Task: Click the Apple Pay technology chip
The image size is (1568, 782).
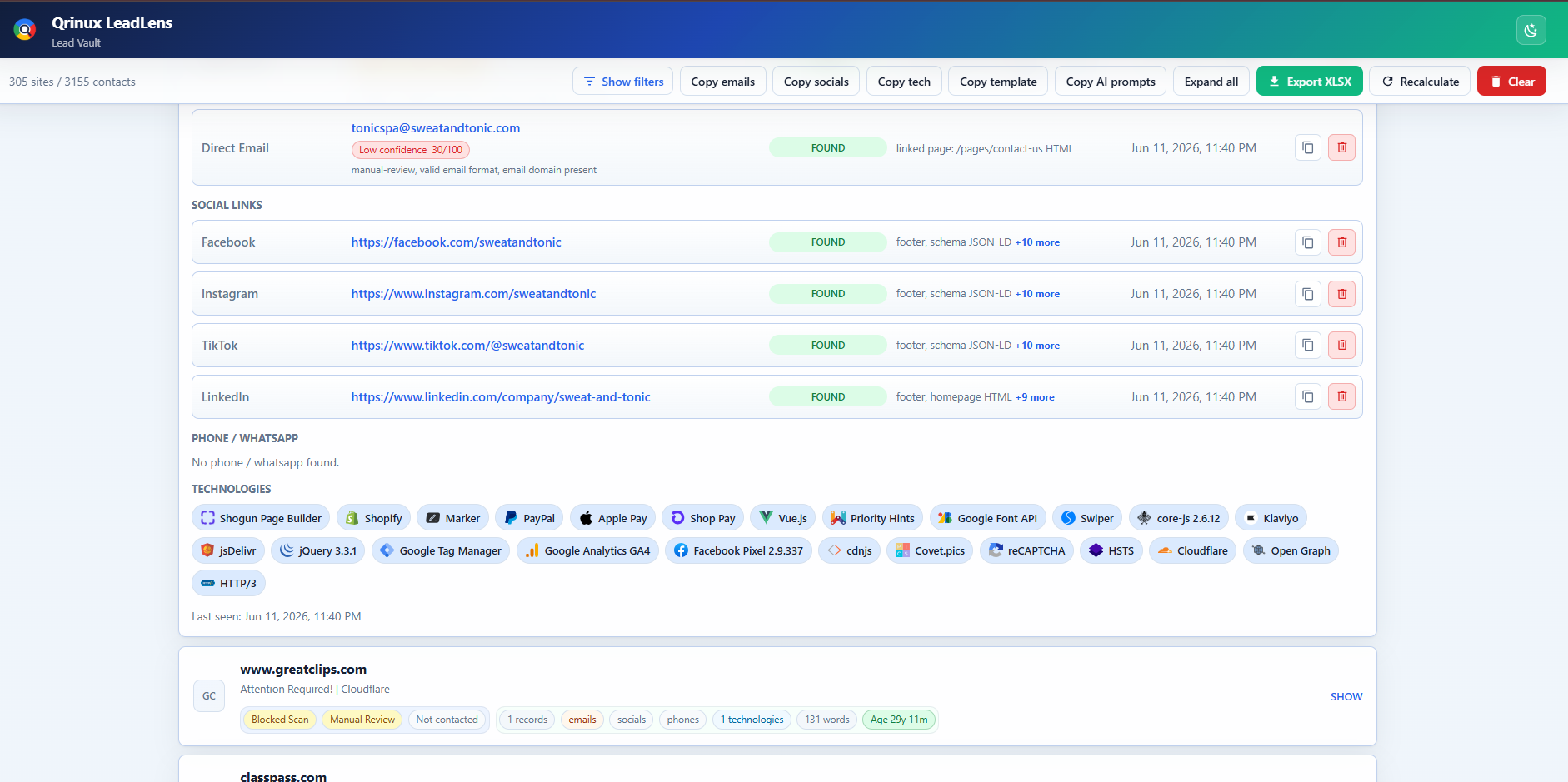Action: [612, 518]
